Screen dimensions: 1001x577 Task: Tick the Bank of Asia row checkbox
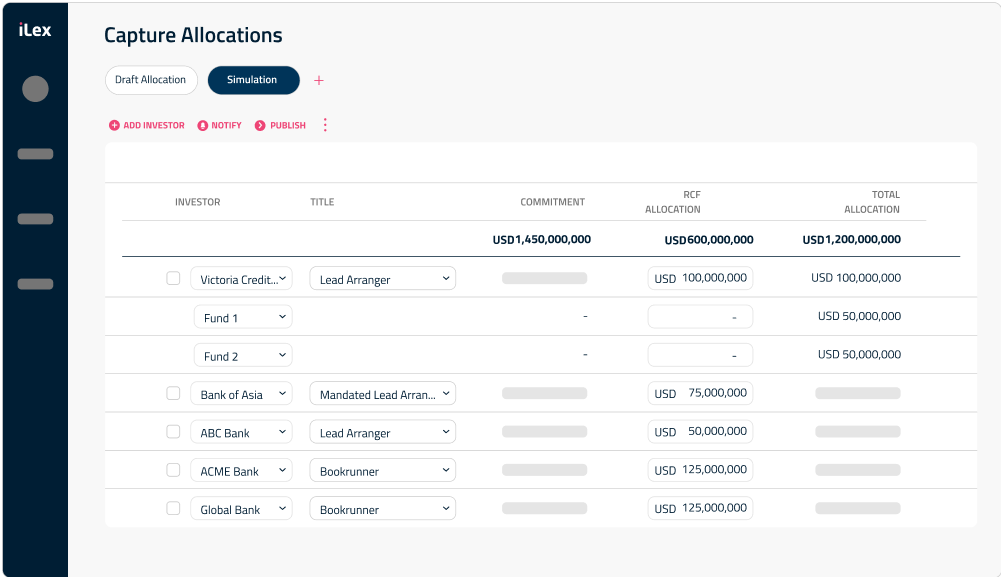pos(173,393)
